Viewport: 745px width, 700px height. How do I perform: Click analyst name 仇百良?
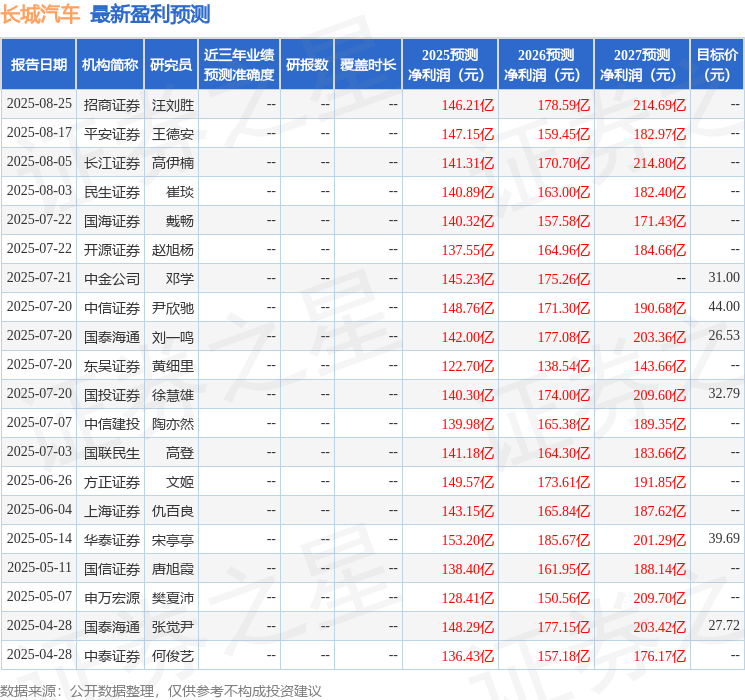click(x=172, y=511)
